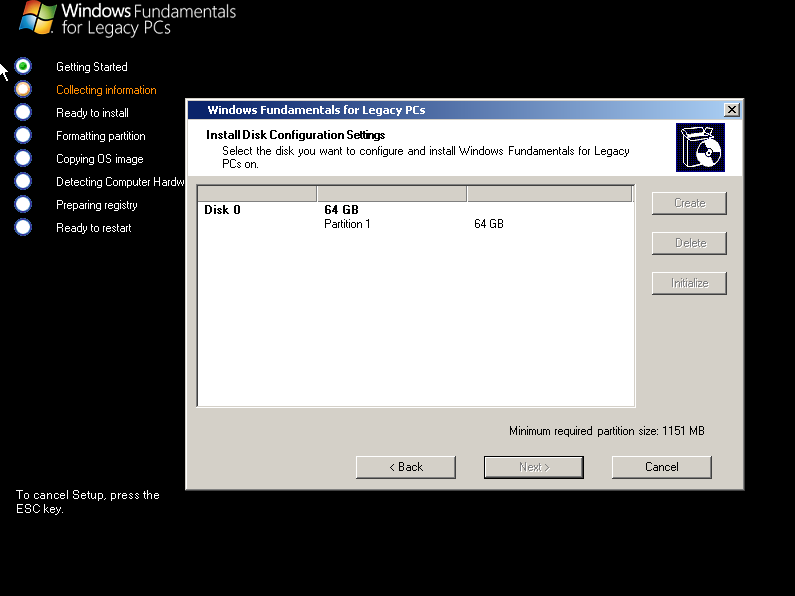Click the Preparing registry label

point(96,205)
